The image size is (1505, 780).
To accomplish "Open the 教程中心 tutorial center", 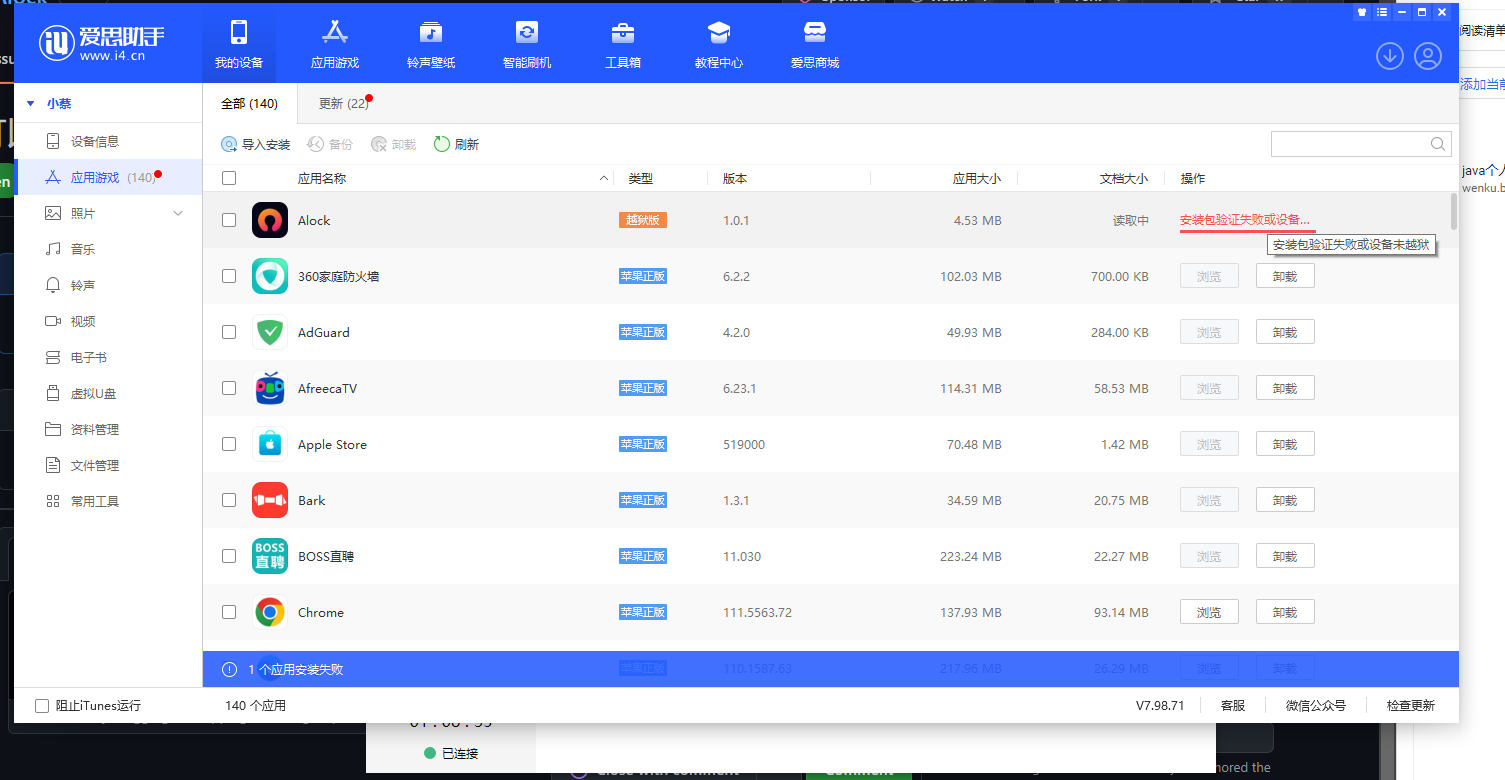I will [718, 44].
